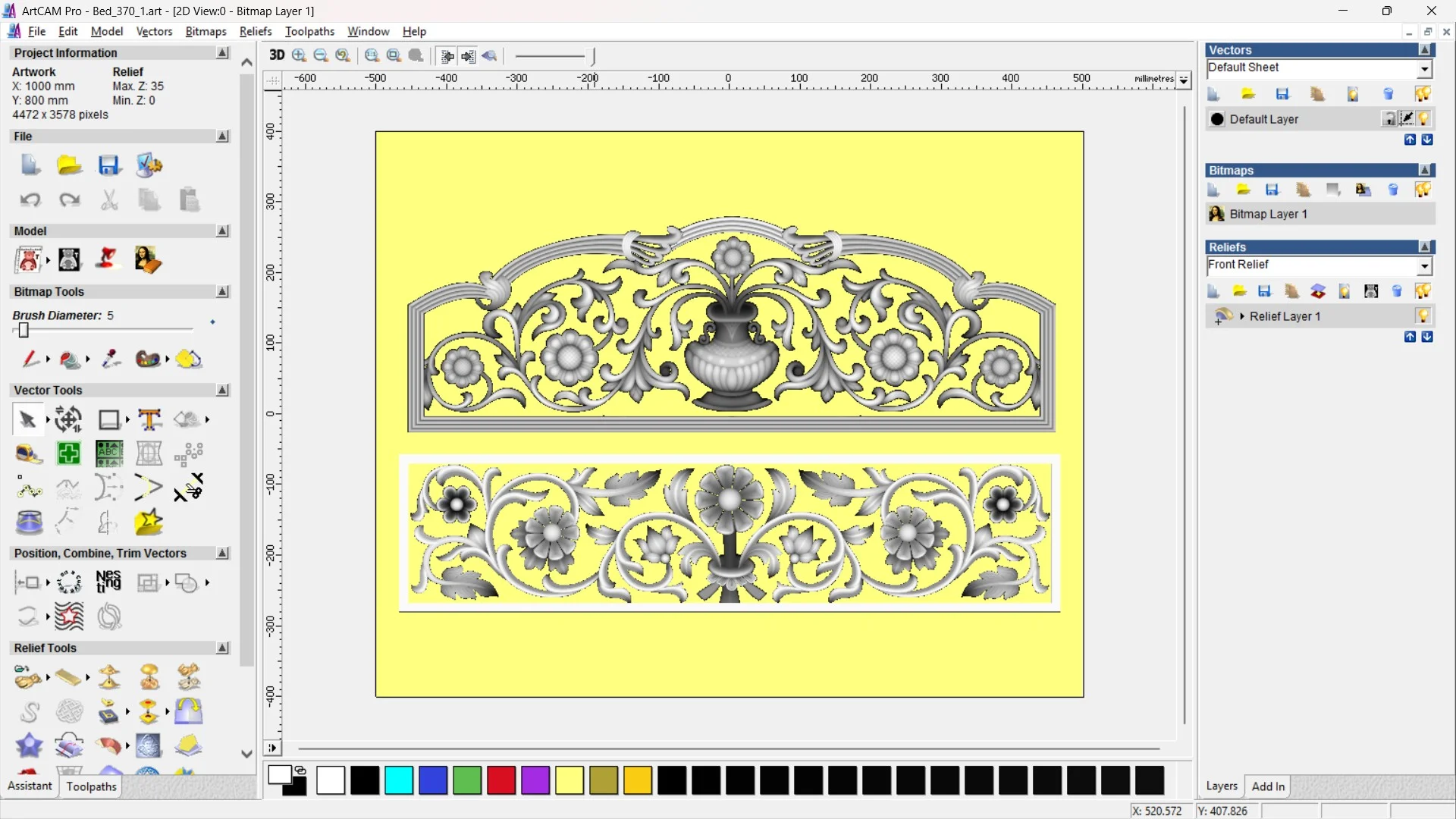Pick the cyan color swatch
Image resolution: width=1456 pixels, height=819 pixels.
tap(399, 780)
